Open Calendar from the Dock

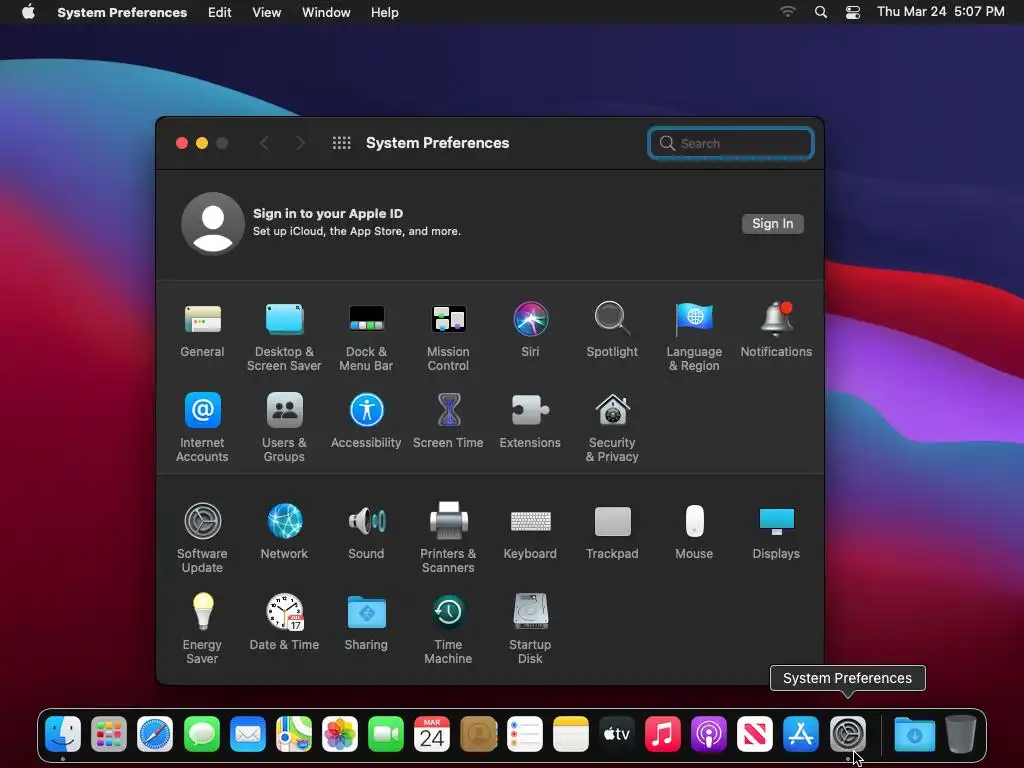point(432,734)
